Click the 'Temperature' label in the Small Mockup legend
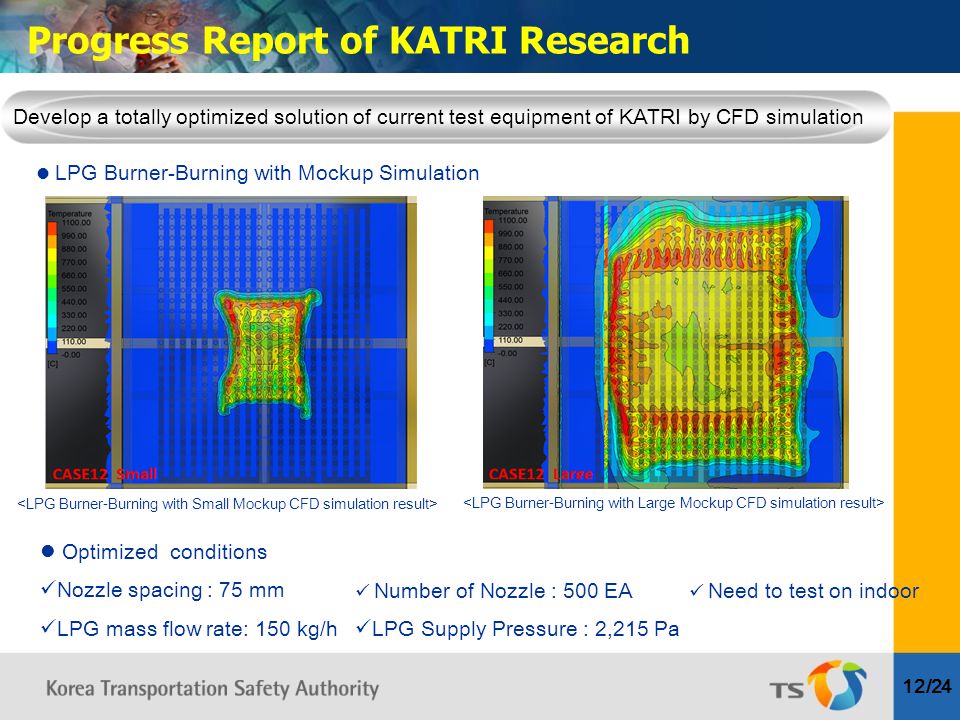The width and height of the screenshot is (960, 720). click(x=70, y=214)
